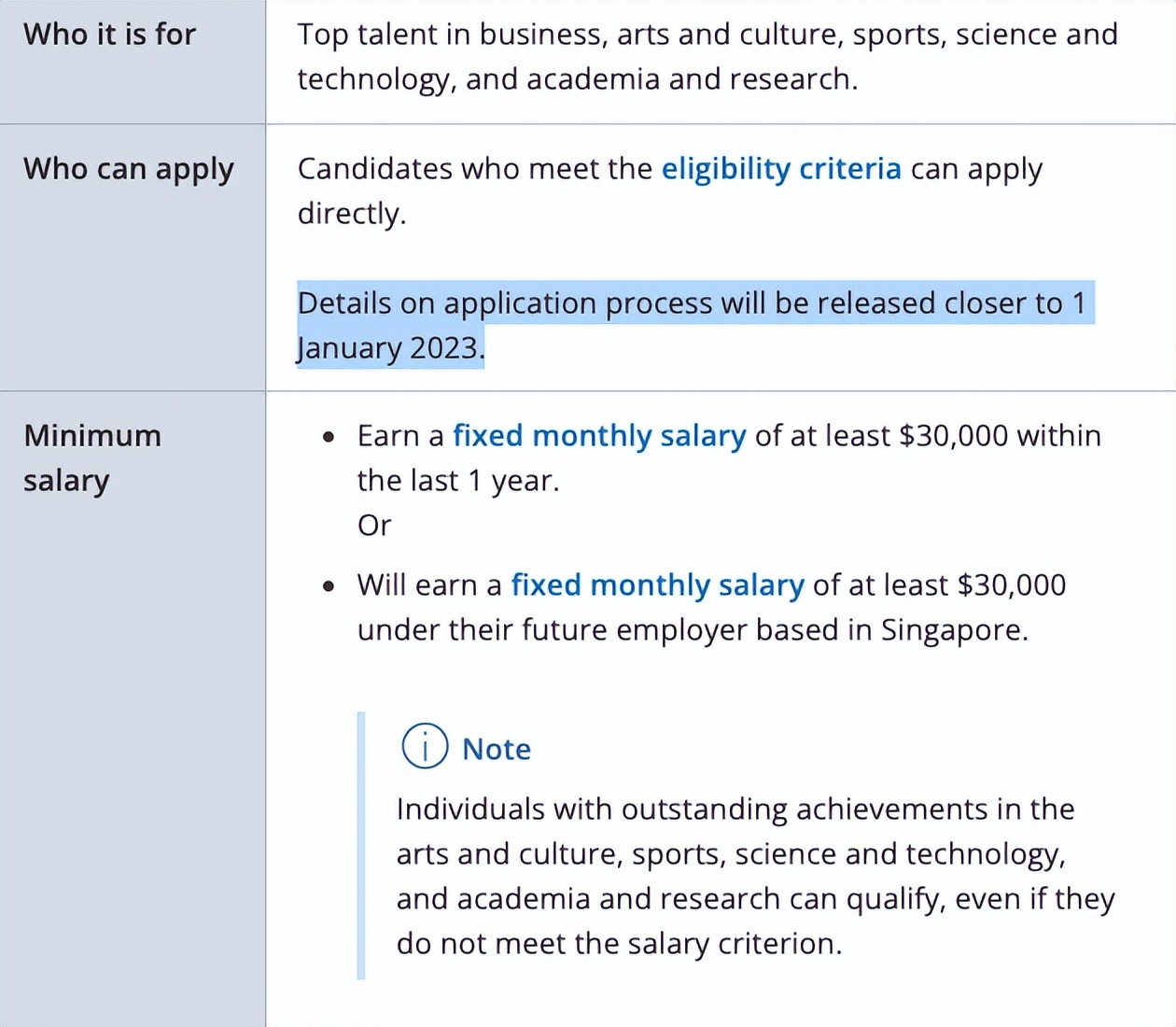Click 'Individuals with outstanding achievements' note text
Viewport: 1176px width, 1027px height.
[x=735, y=809]
